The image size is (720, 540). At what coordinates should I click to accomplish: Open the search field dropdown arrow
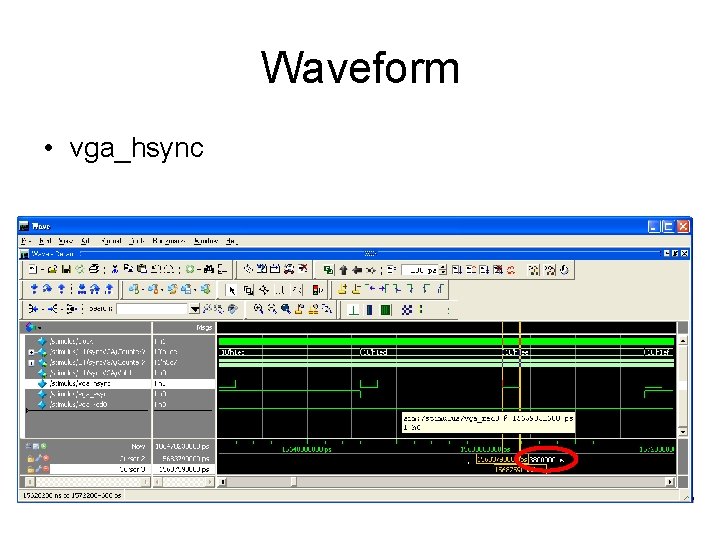(195, 309)
